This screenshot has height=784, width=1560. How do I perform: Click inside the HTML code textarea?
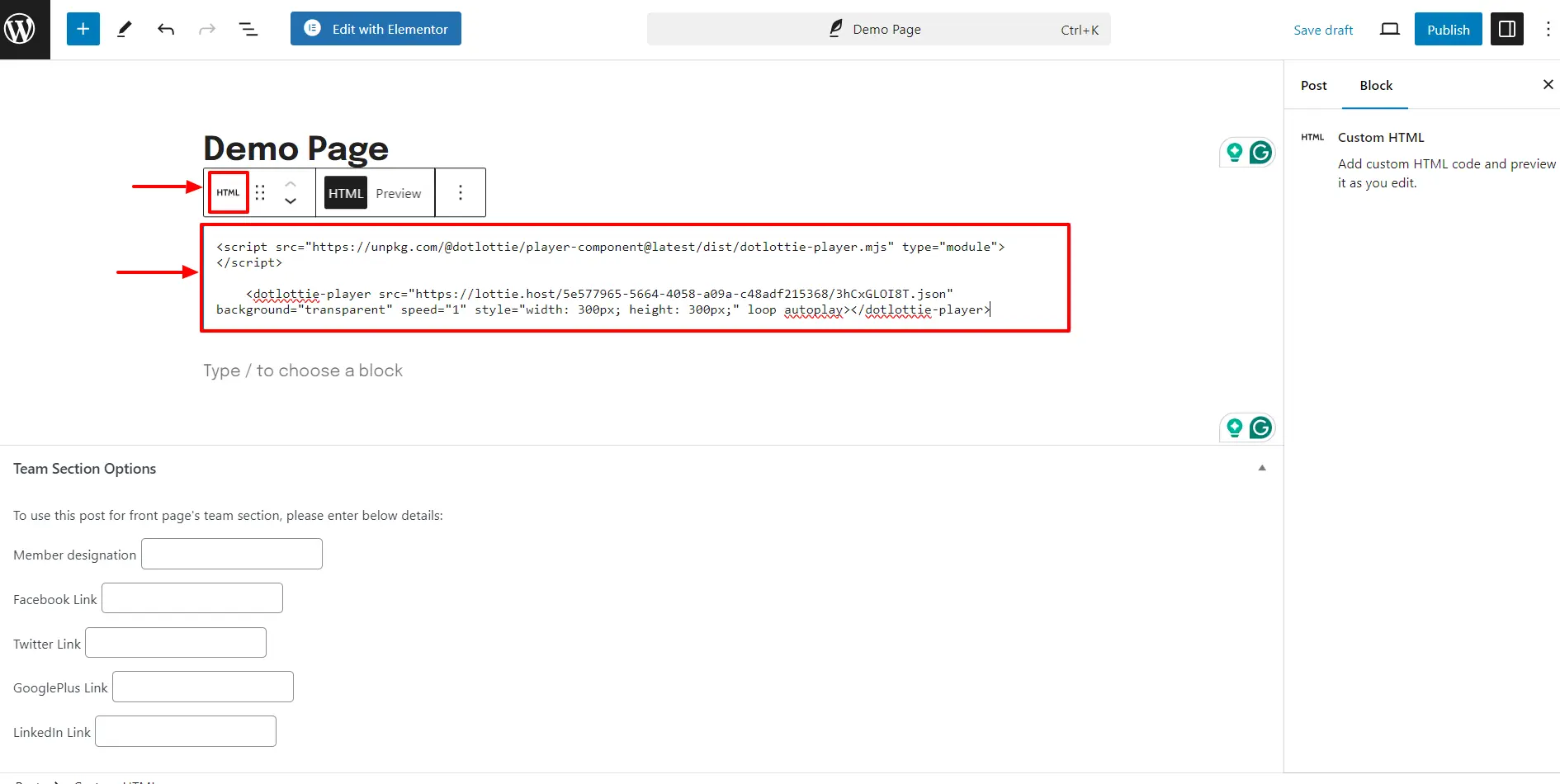point(635,278)
